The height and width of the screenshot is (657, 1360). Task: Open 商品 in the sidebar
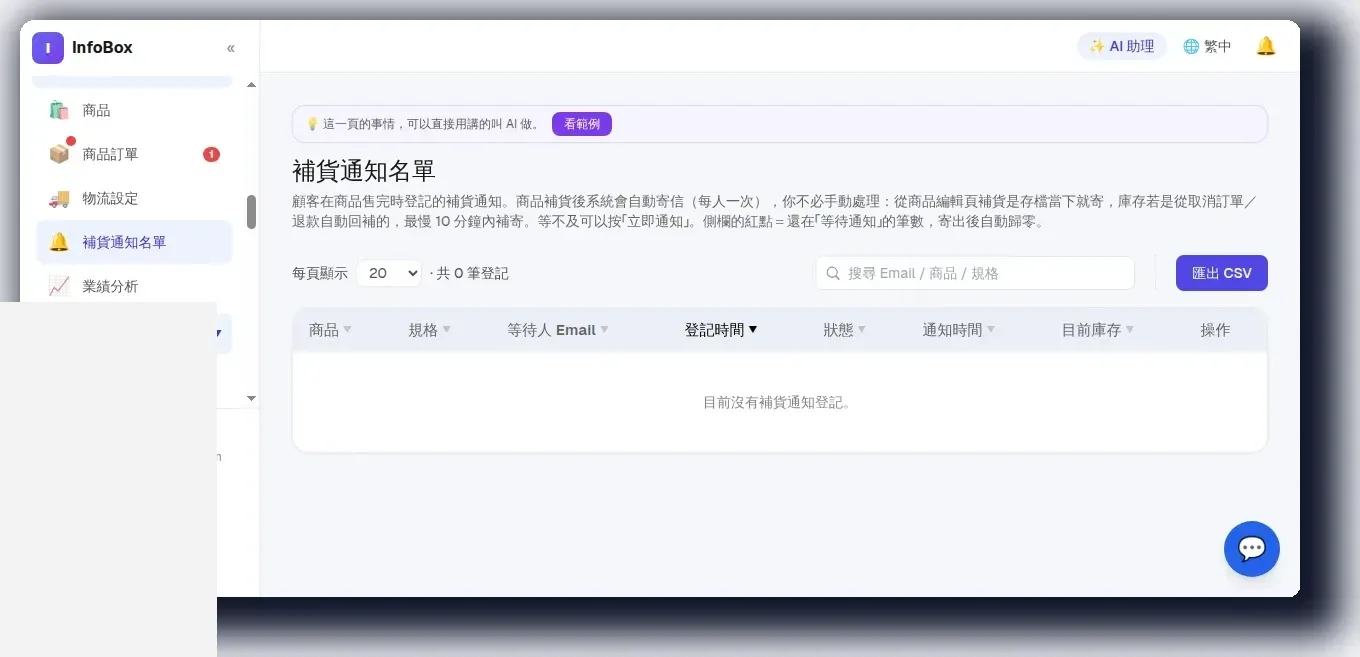tap(134, 110)
